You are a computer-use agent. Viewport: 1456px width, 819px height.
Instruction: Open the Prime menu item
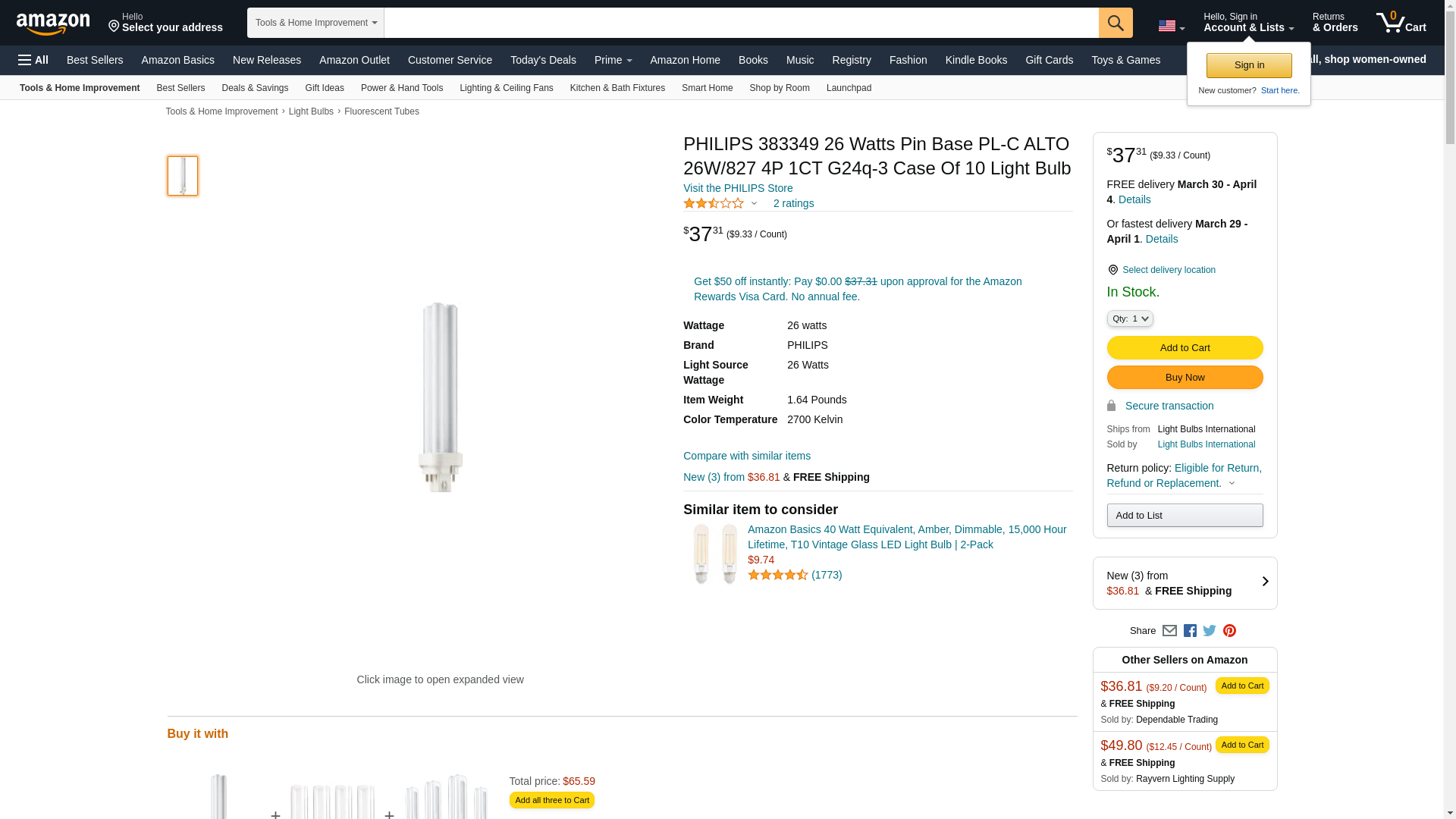coord(613,60)
